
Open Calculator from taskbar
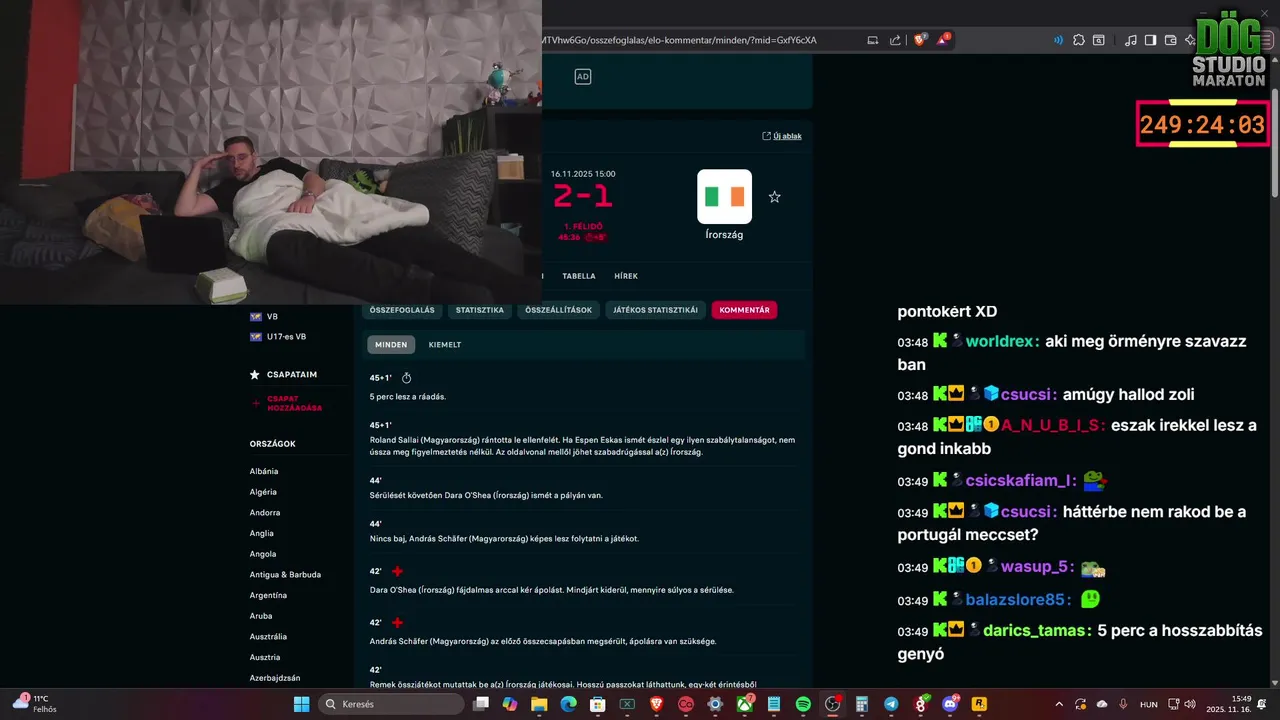click(862, 704)
